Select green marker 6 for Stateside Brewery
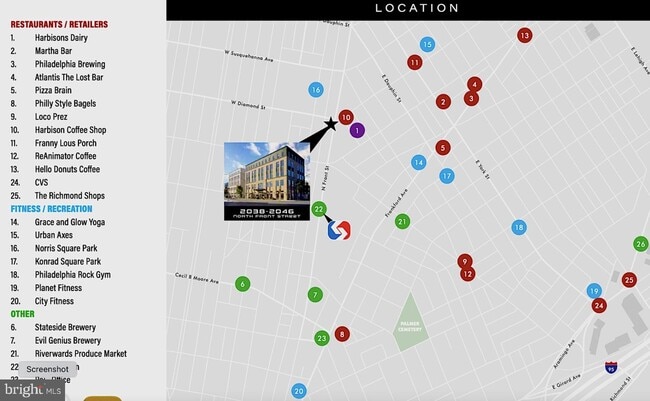 pos(242,284)
